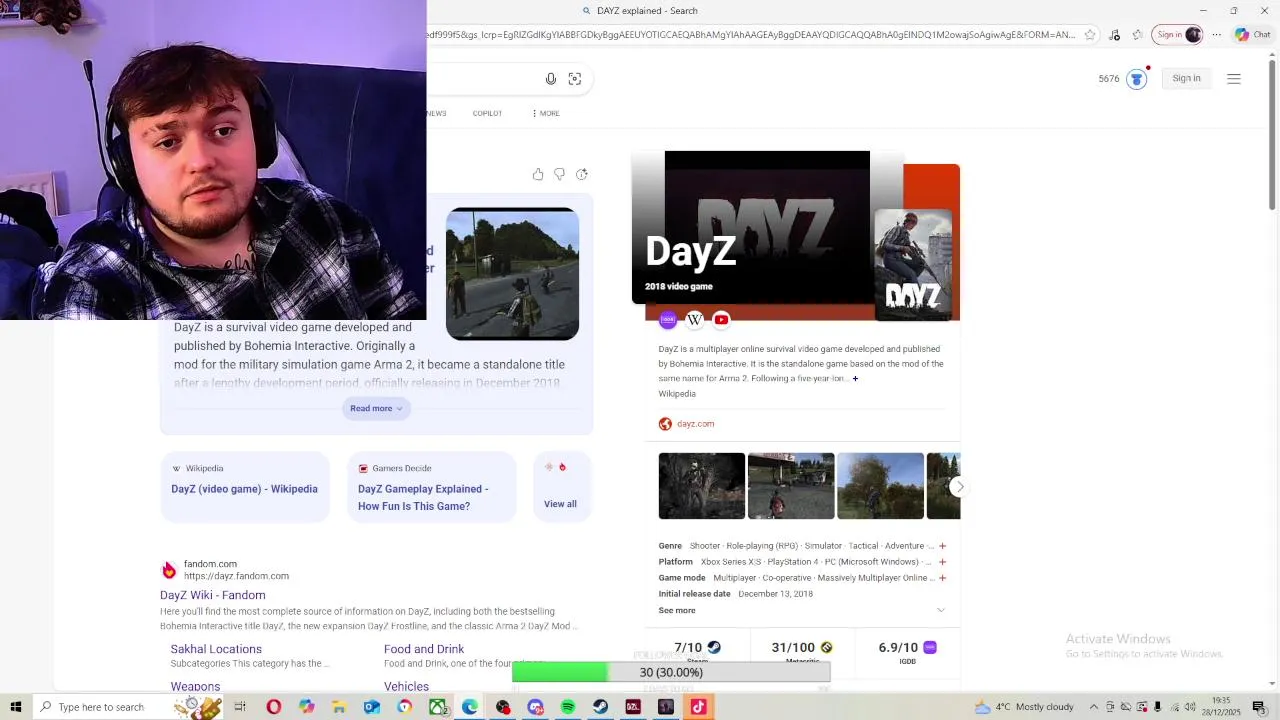Click browser profile Sign in button
This screenshot has width=1280, height=720.
pos(1177,35)
